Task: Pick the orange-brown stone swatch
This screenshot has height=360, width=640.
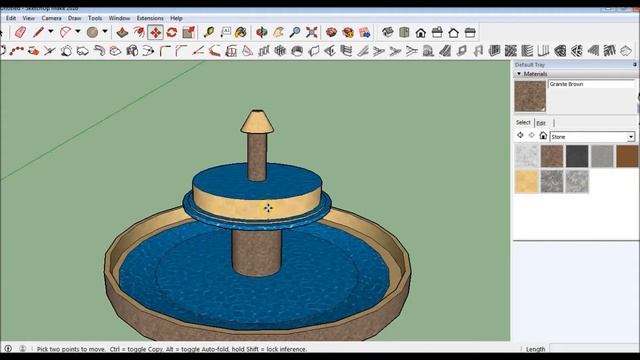Action: coord(627,156)
